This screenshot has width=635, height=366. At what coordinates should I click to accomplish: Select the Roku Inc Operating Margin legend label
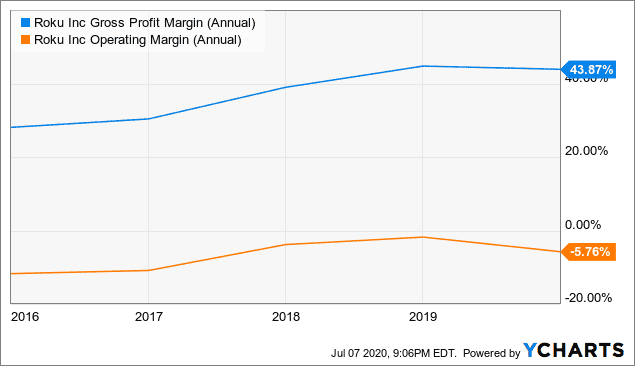(x=138, y=40)
